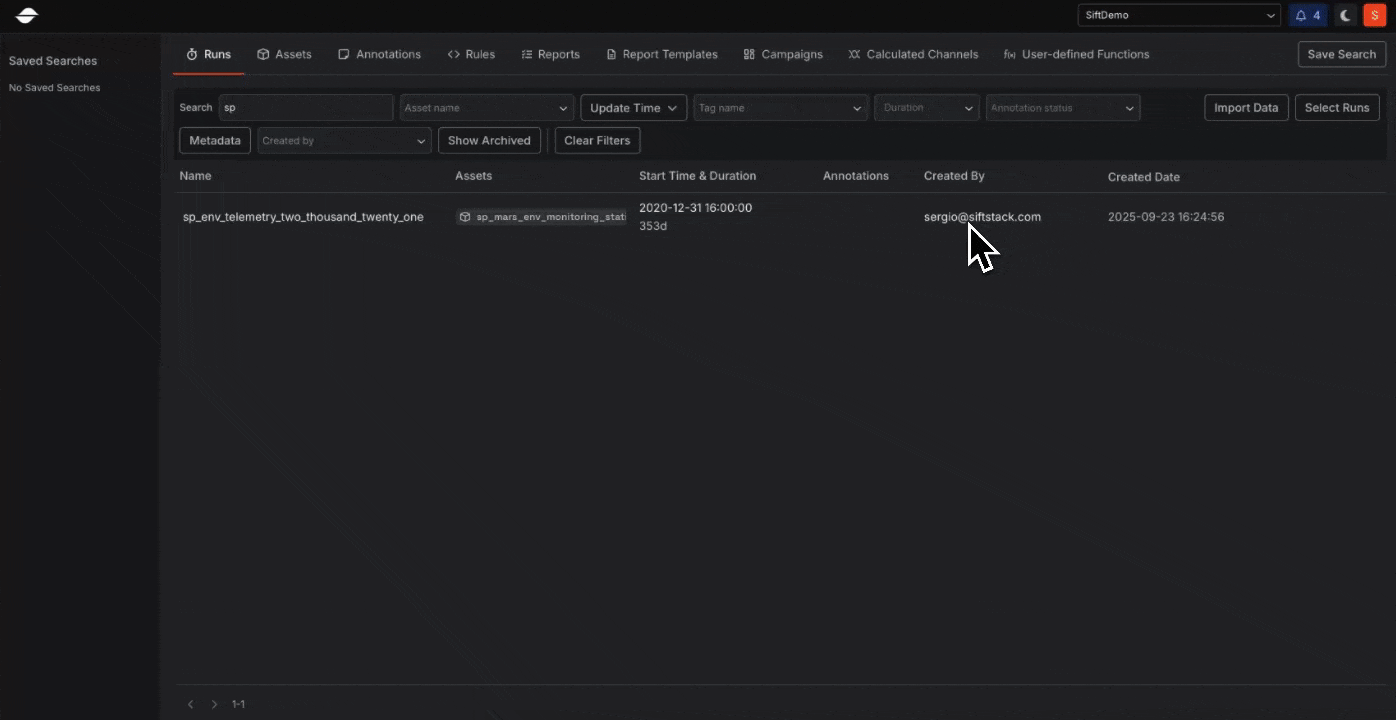Viewport: 1396px width, 720px height.
Task: Click the Start Time & Duration column header
Action: pyautogui.click(x=697, y=176)
